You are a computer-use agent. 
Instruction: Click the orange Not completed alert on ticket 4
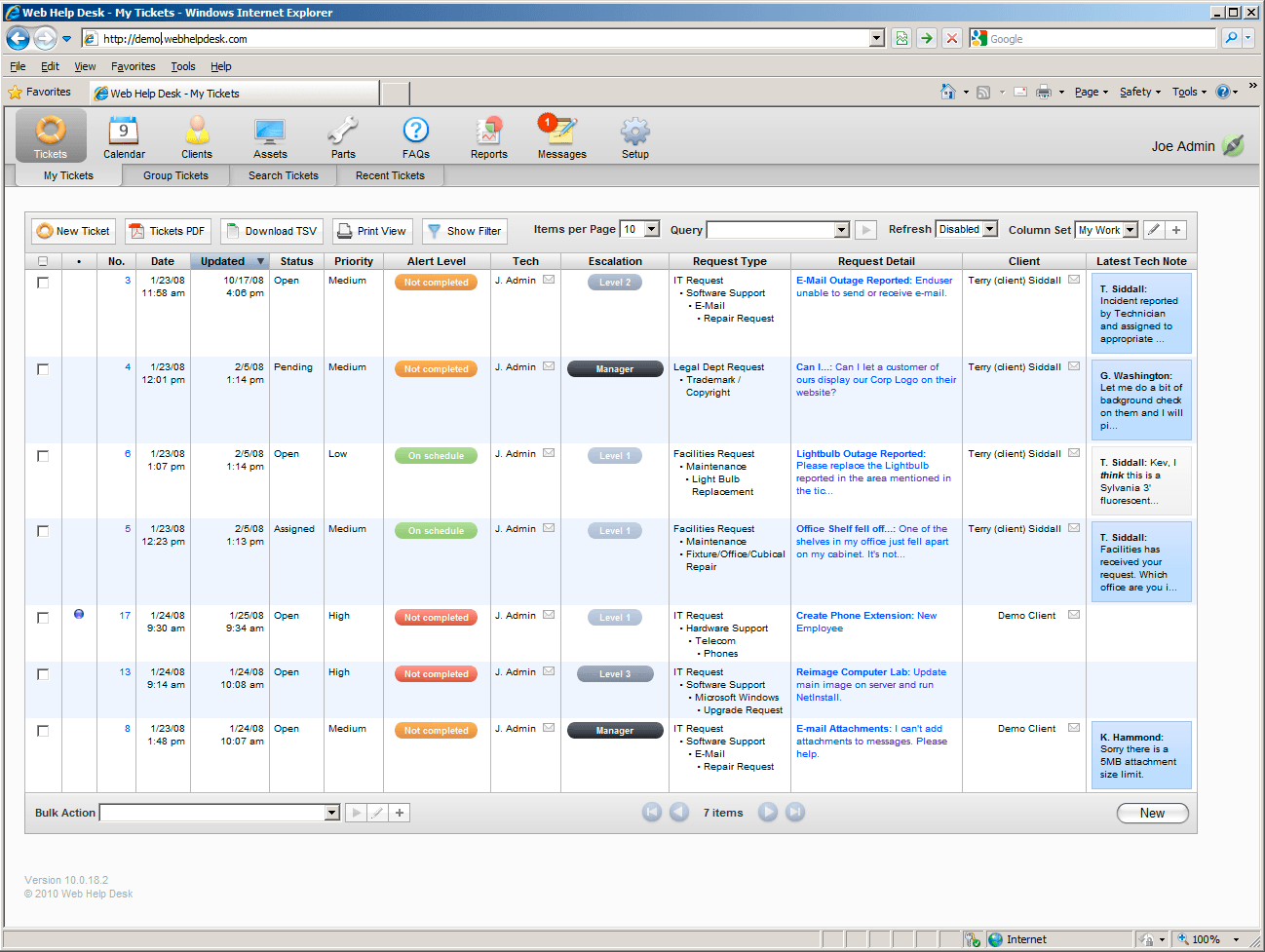point(436,369)
